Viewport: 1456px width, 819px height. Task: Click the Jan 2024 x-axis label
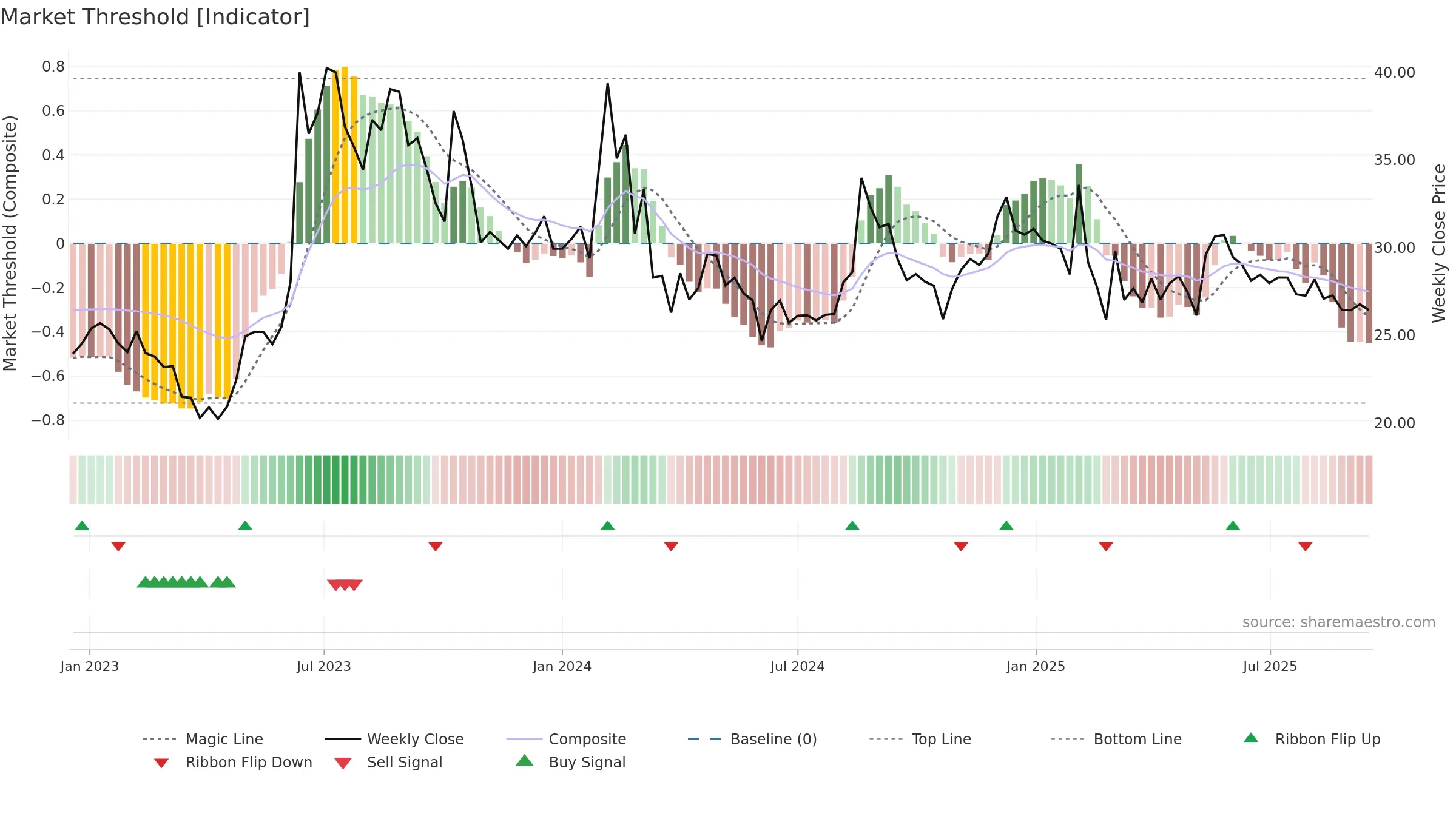pos(562,666)
